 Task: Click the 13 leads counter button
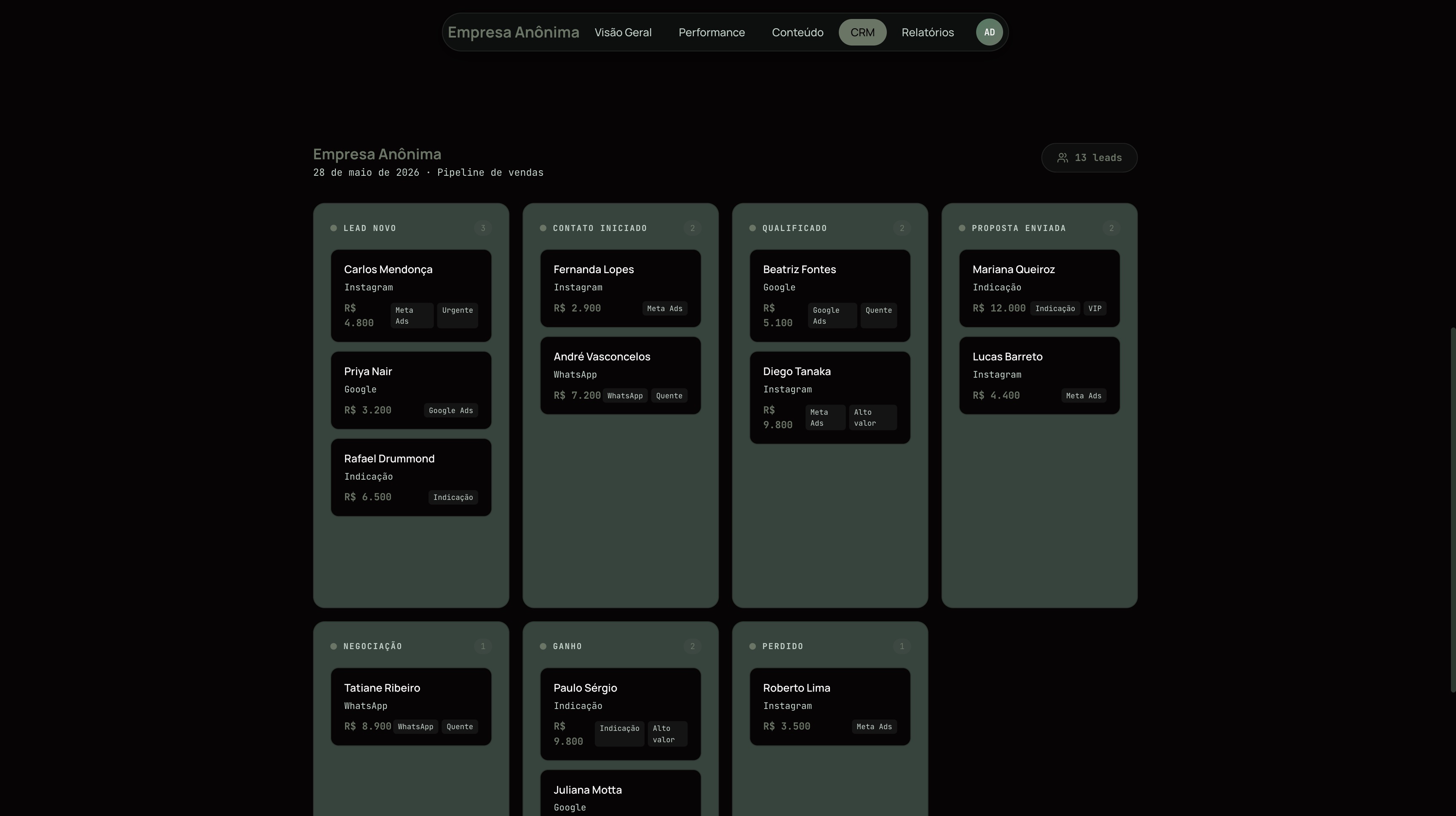tap(1089, 158)
